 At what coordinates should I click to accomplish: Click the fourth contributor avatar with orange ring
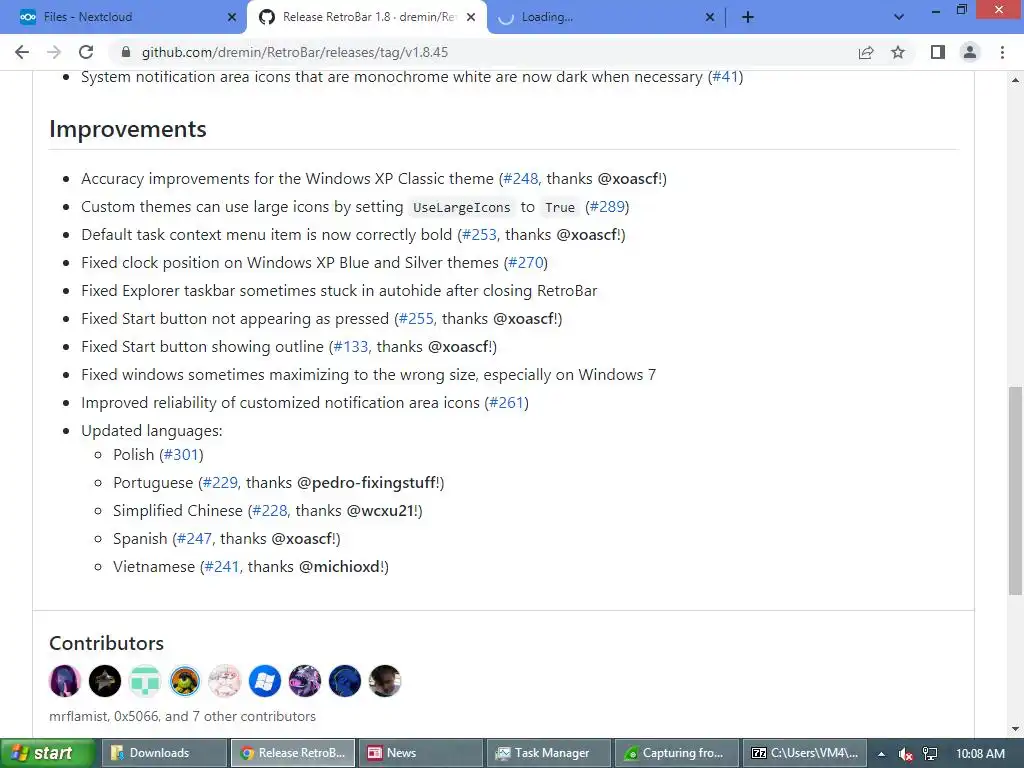coord(185,681)
